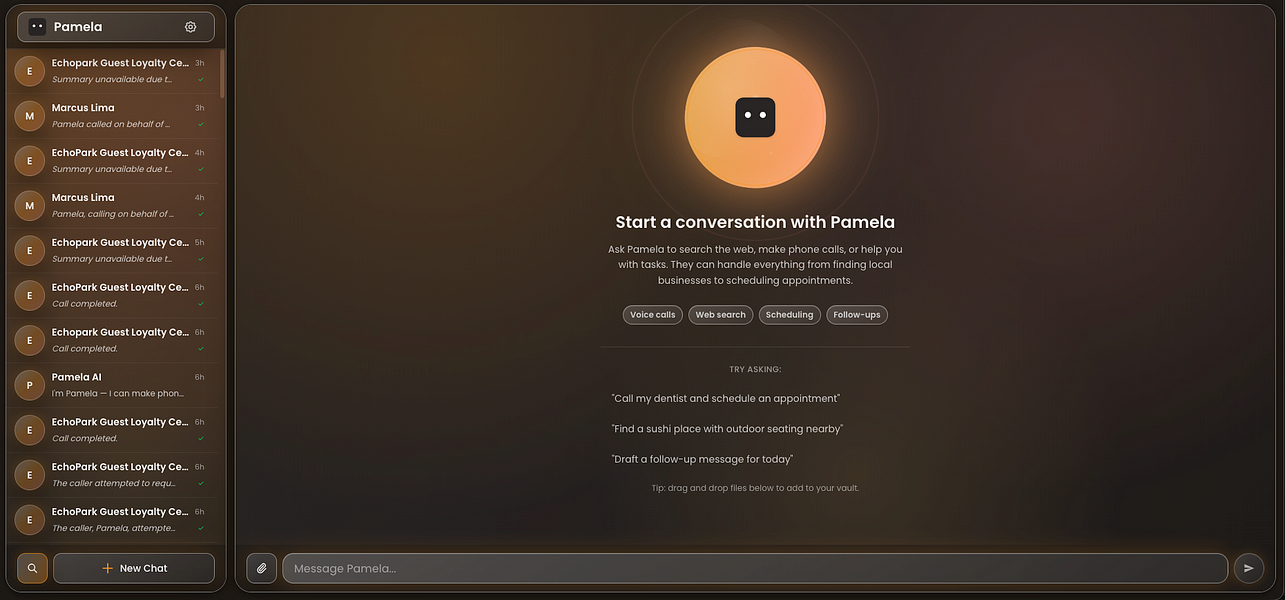Image resolution: width=1285 pixels, height=600 pixels.
Task: Open chat "The caller, Pamela, attempte..."
Action: coord(112,520)
